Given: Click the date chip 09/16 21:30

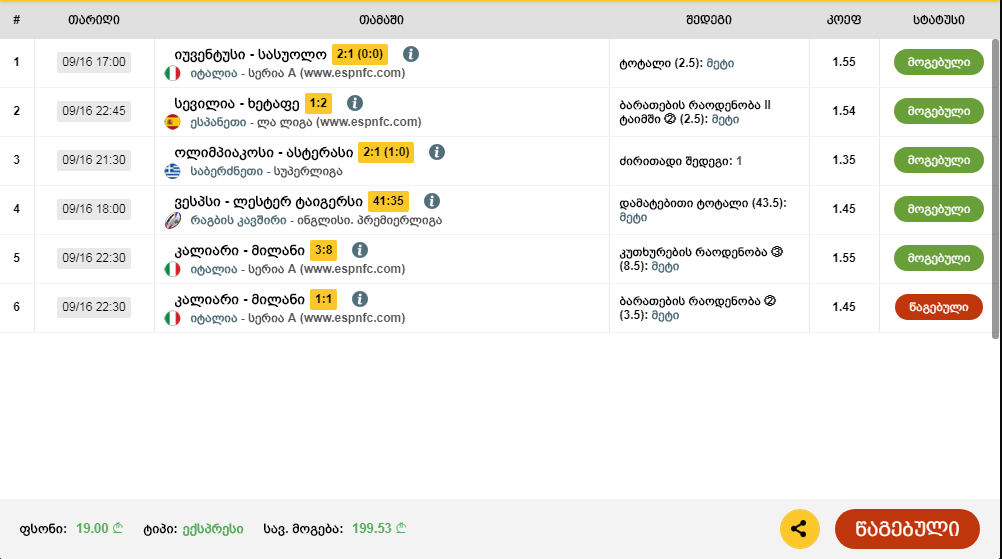Looking at the screenshot, I should coord(94,160).
